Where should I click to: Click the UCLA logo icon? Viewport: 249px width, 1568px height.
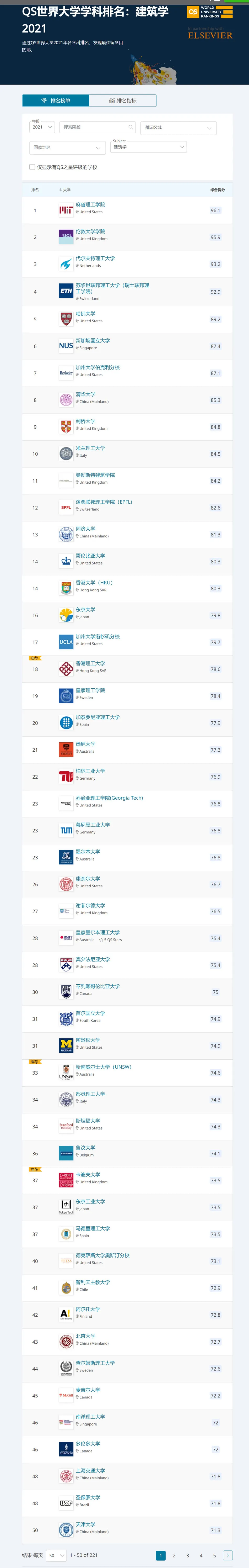click(x=66, y=642)
